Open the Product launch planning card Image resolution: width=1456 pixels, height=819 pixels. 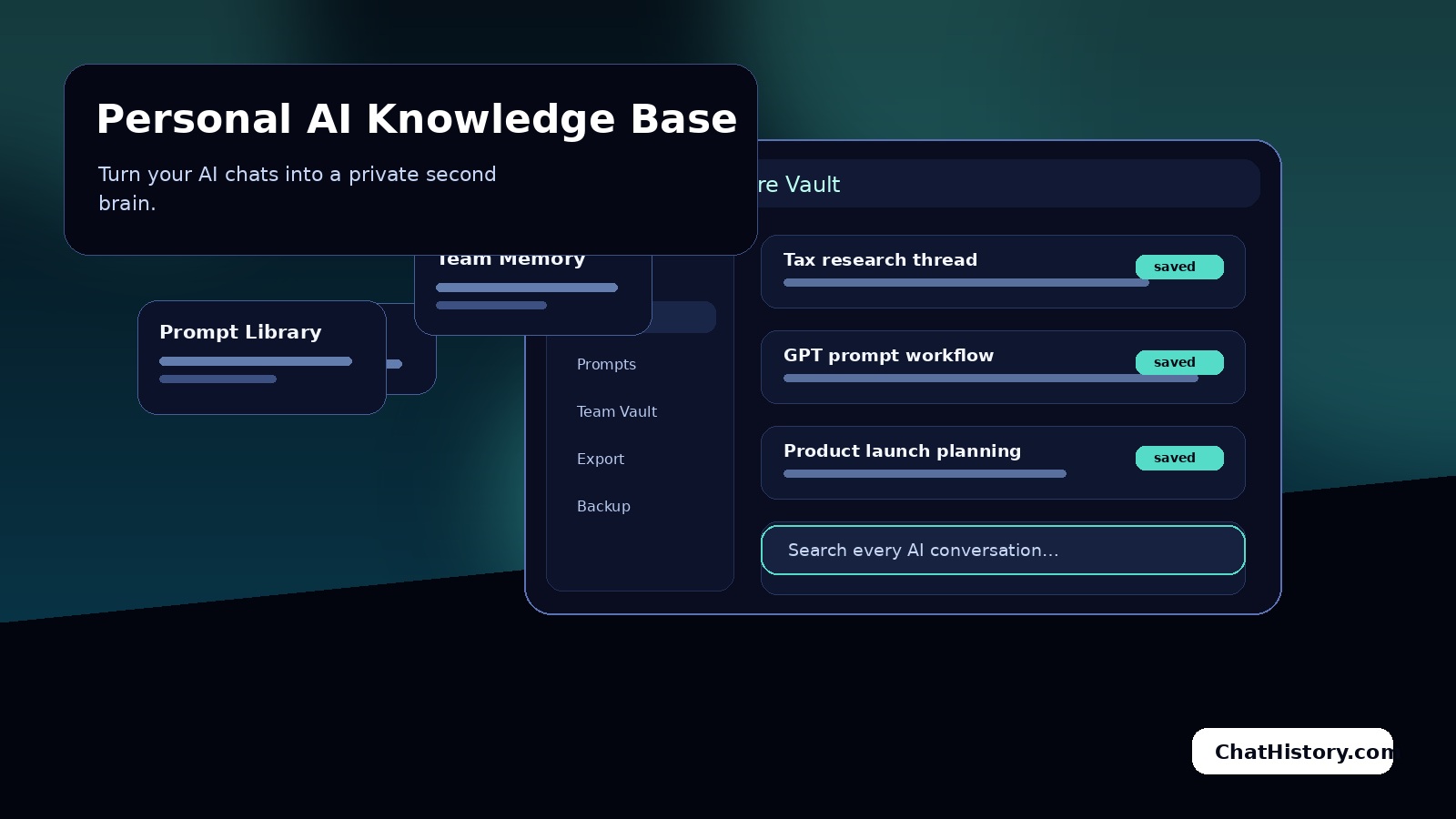pos(1003,462)
